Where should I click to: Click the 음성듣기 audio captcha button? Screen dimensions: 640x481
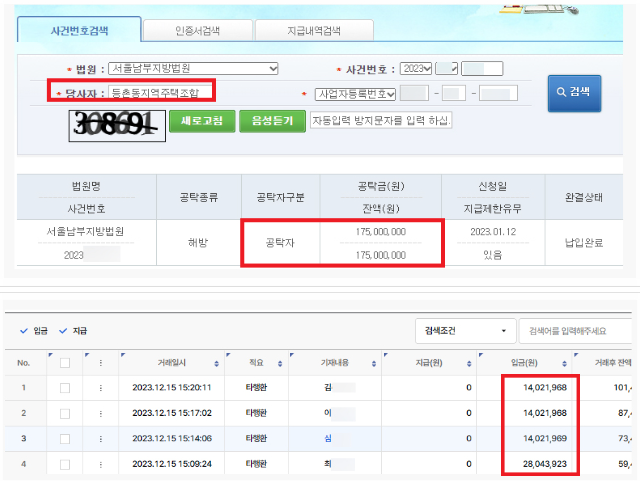pos(272,121)
